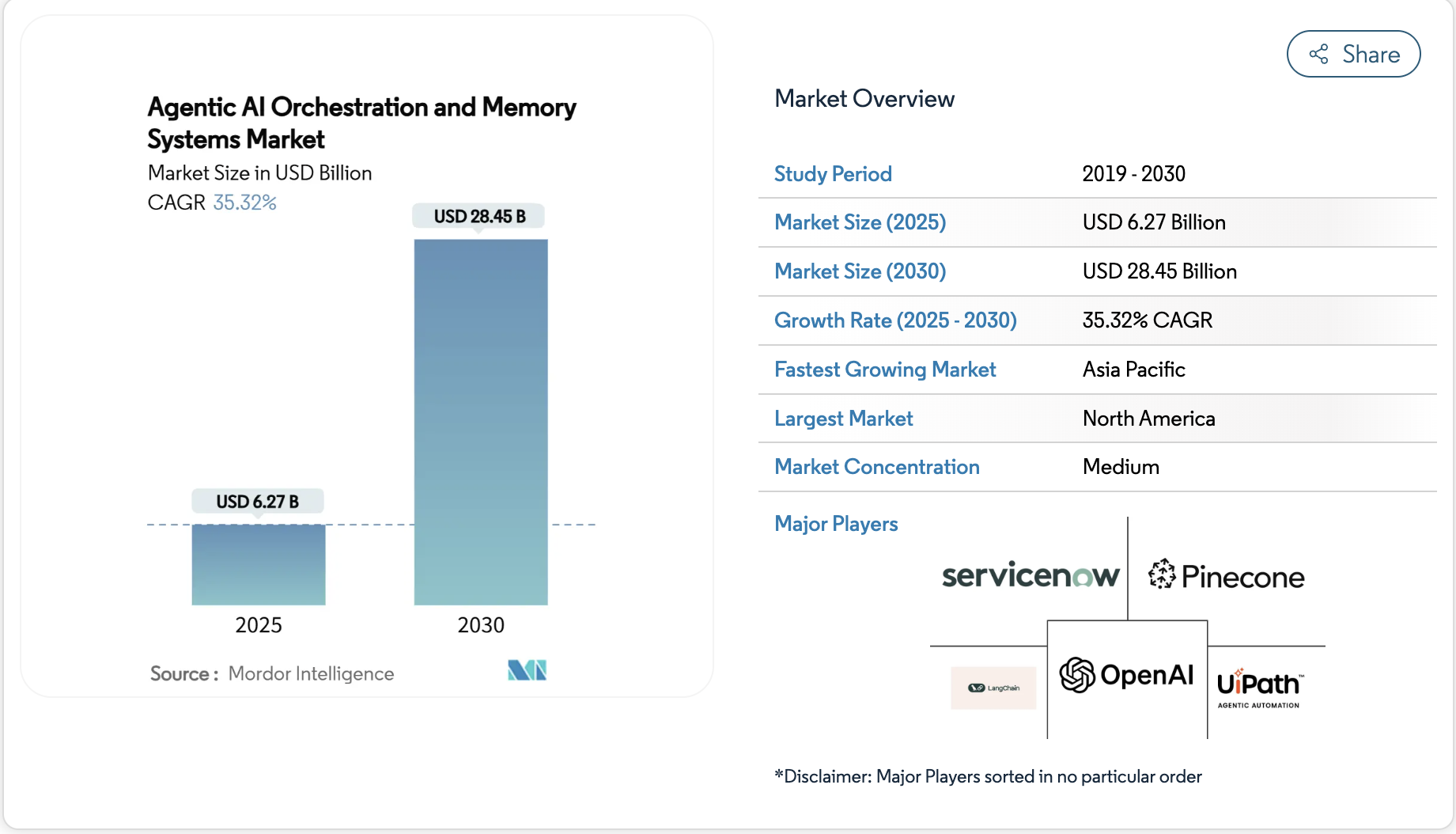The width and height of the screenshot is (1456, 834).
Task: Click the LangChain logo
Action: click(993, 688)
